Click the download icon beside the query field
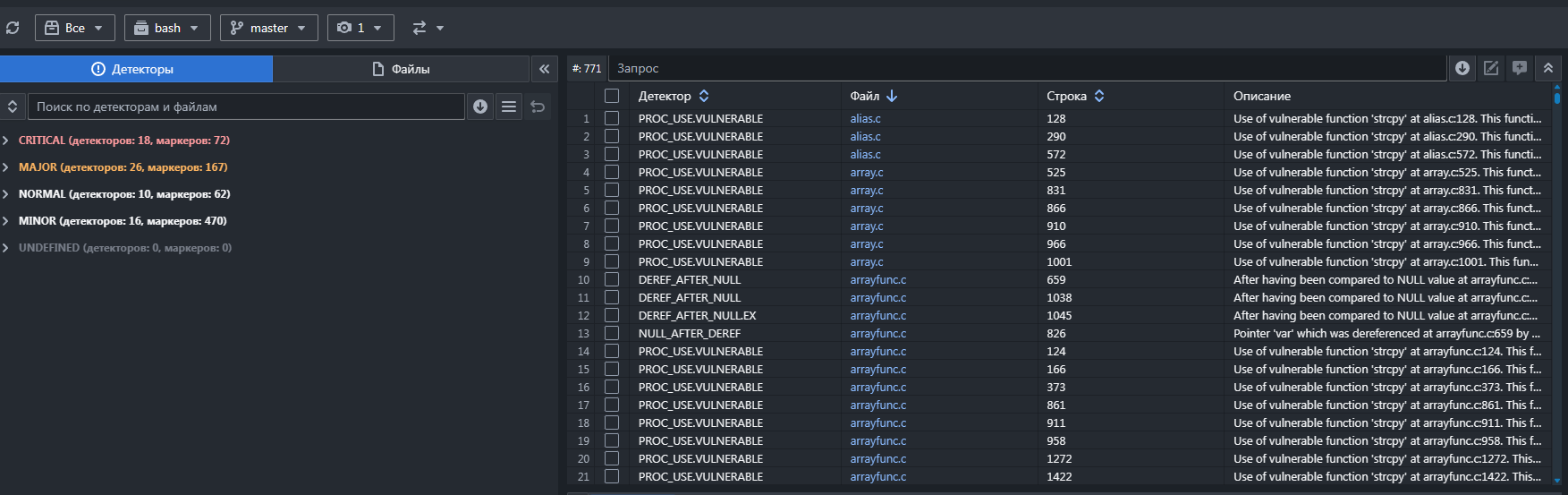 click(x=1462, y=68)
